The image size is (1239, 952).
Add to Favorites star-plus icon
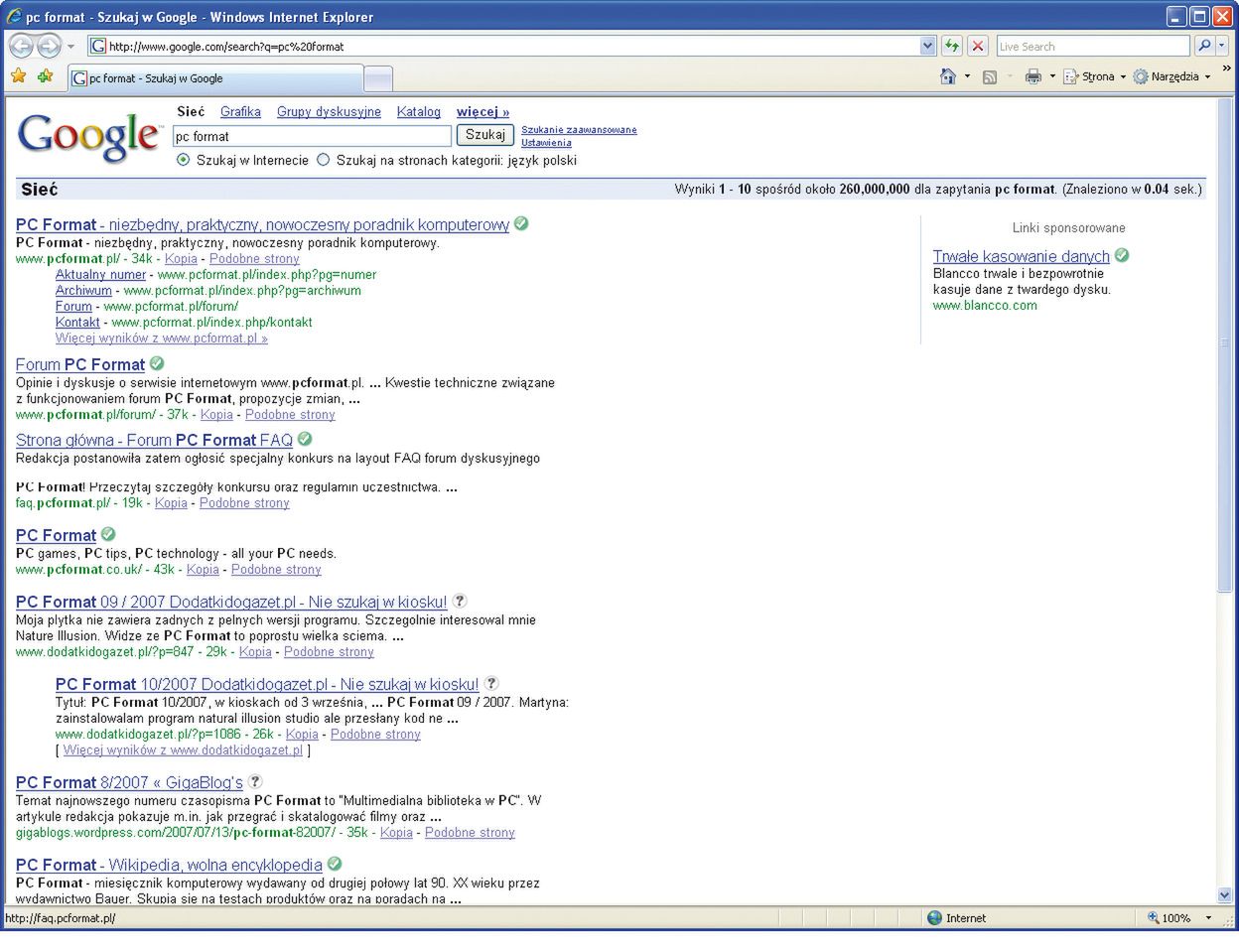45,76
